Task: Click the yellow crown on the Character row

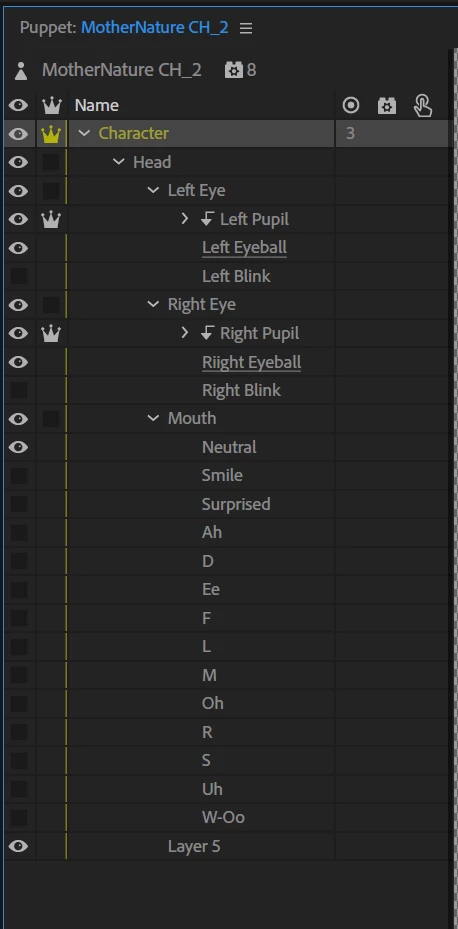Action: tap(52, 134)
